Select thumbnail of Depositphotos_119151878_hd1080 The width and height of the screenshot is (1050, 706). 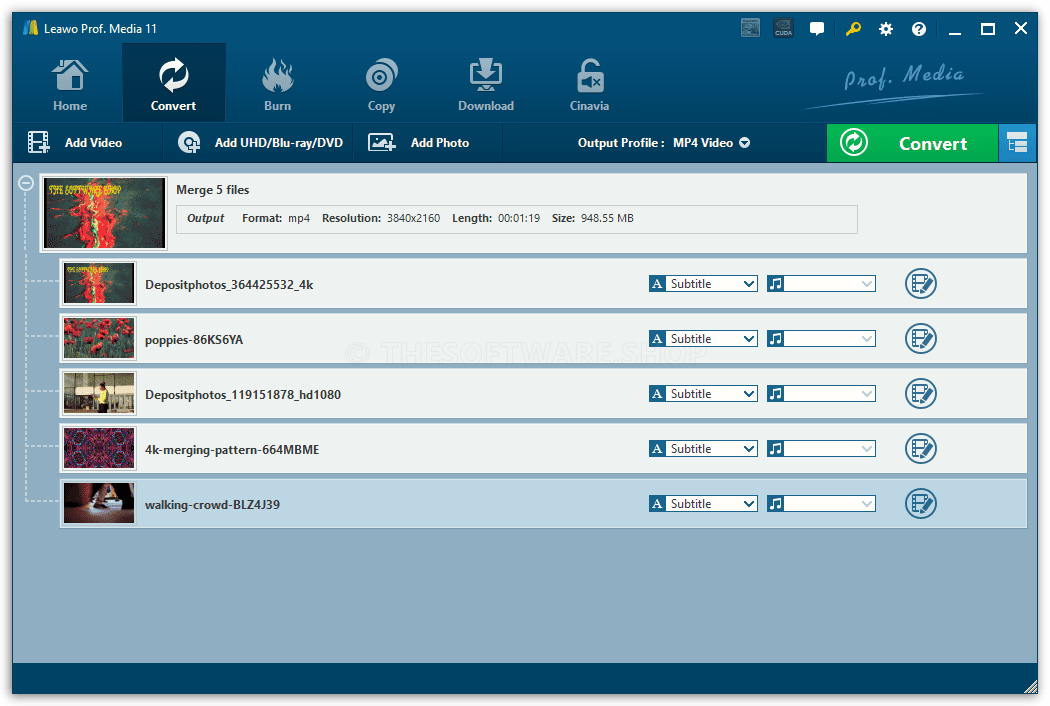(99, 393)
